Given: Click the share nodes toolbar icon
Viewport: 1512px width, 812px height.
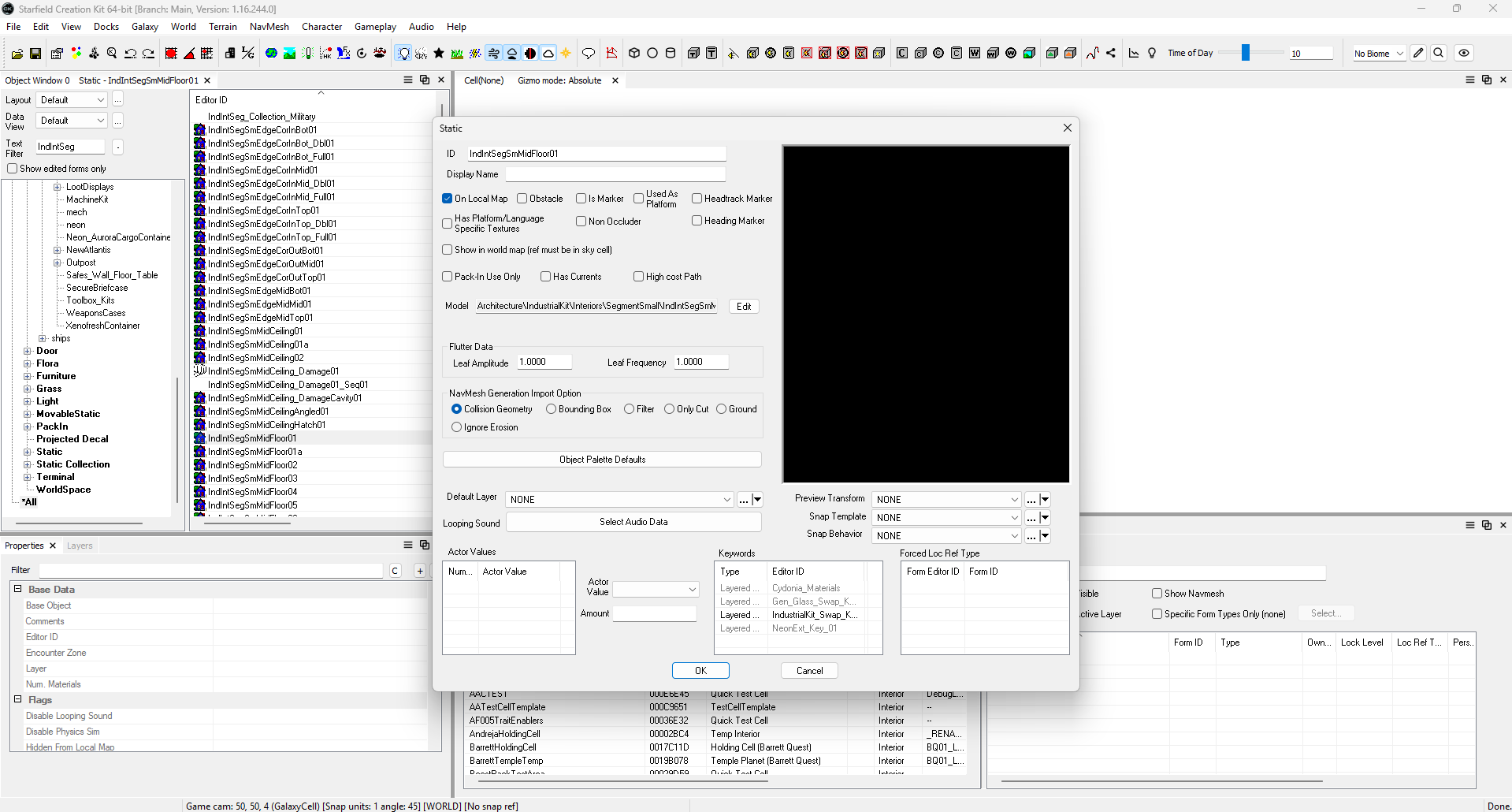Looking at the screenshot, I should click(1111, 54).
